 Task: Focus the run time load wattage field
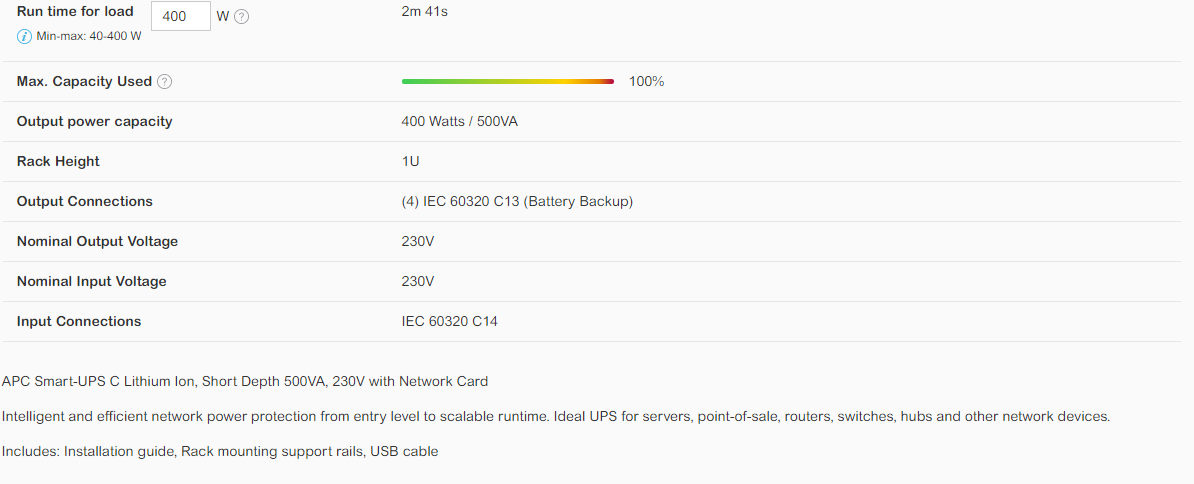[181, 16]
